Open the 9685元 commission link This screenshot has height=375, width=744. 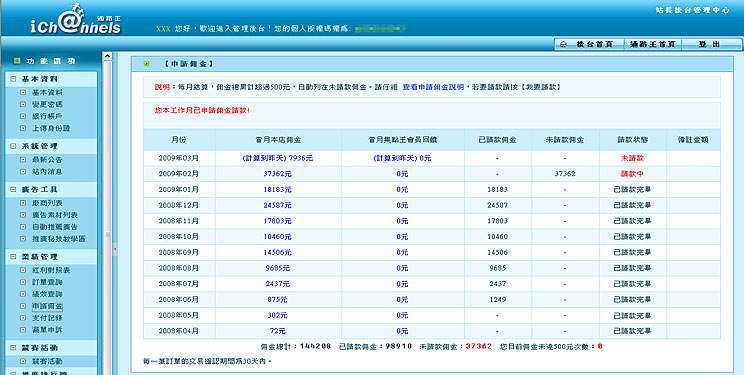278,268
